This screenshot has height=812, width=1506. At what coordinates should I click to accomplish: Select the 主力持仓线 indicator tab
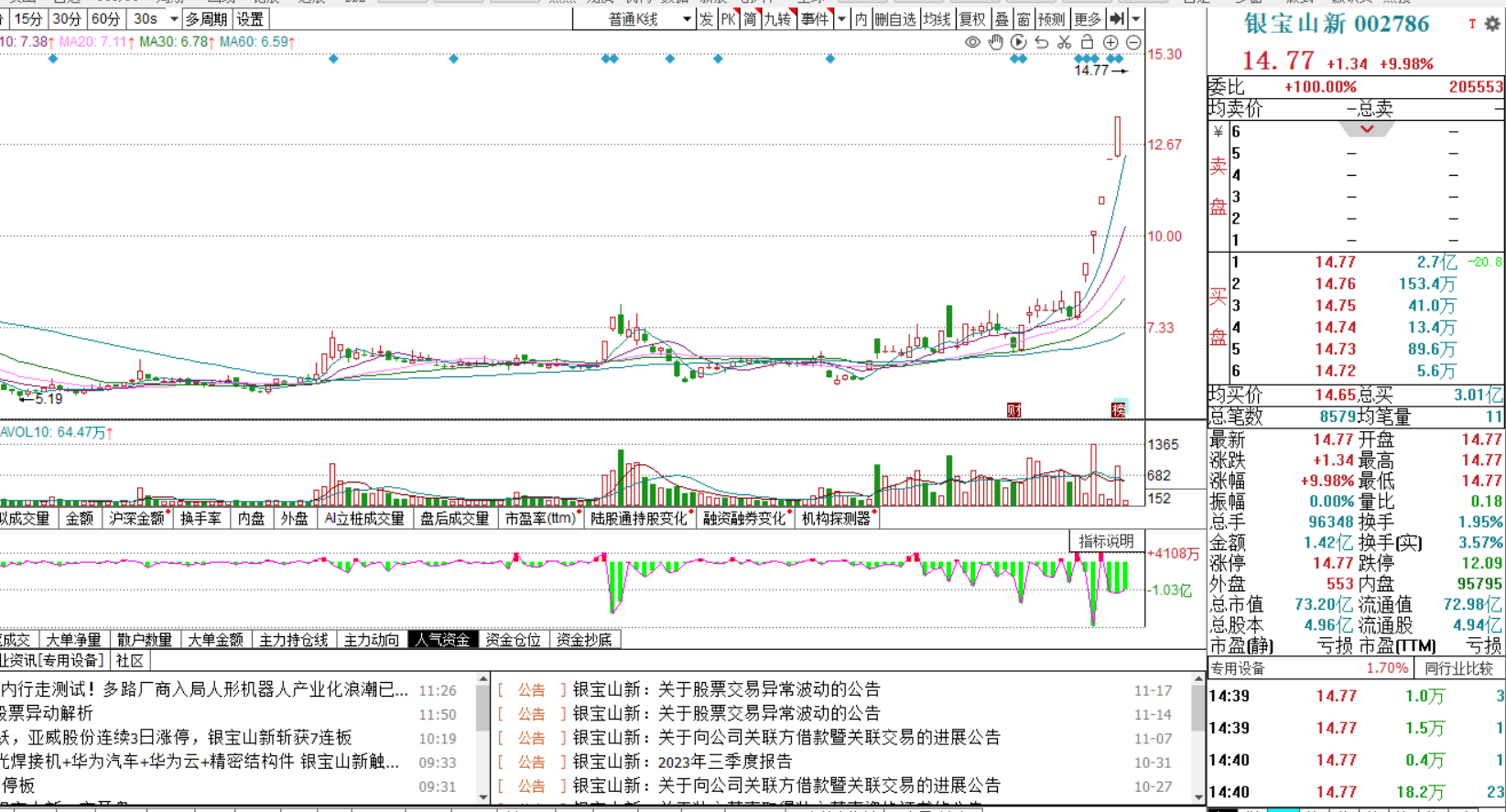click(x=293, y=640)
